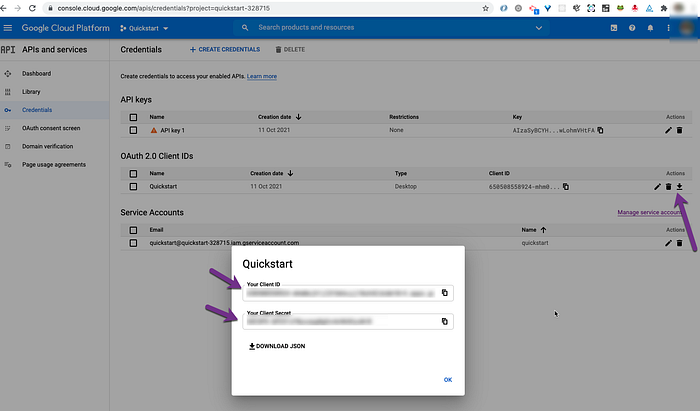This screenshot has height=411, width=700.
Task: Open notifications bell icon
Action: (650, 28)
